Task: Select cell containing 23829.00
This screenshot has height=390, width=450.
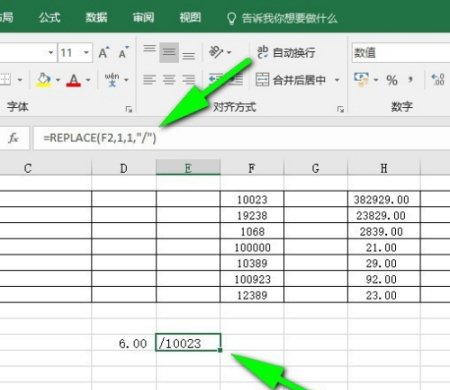Action: click(x=384, y=215)
